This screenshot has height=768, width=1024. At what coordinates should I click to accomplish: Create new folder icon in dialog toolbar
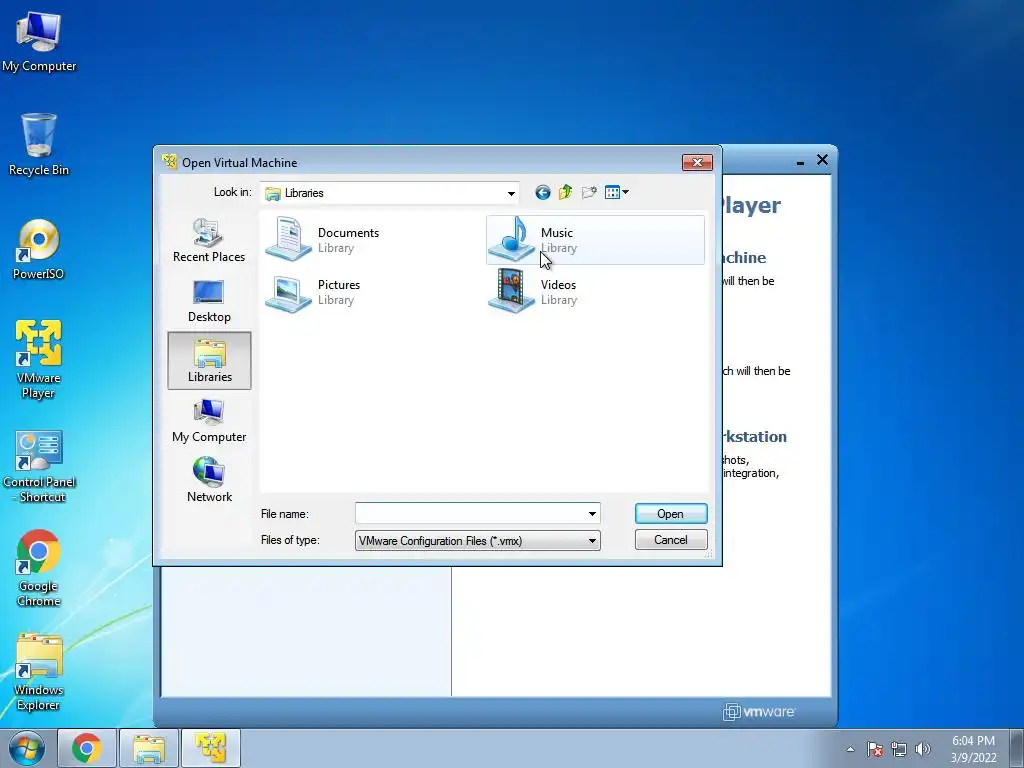coord(589,192)
